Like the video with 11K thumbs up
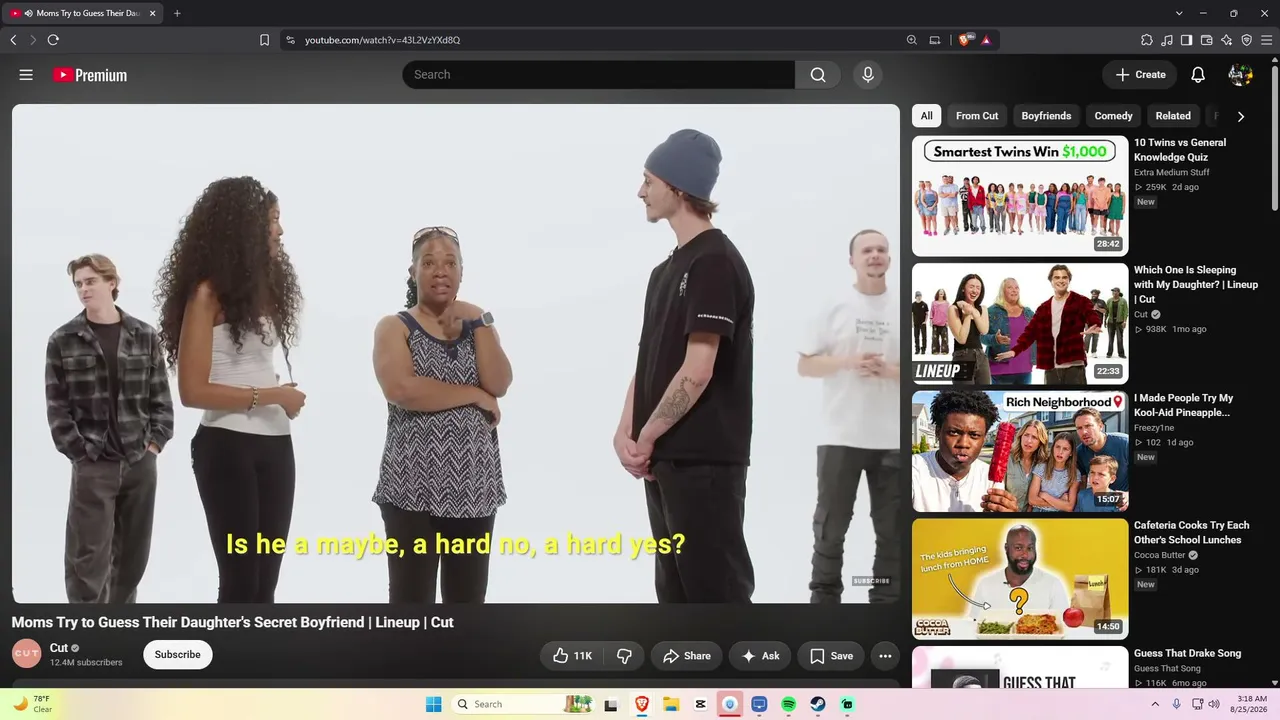Image resolution: width=1280 pixels, height=720 pixels. coord(573,656)
